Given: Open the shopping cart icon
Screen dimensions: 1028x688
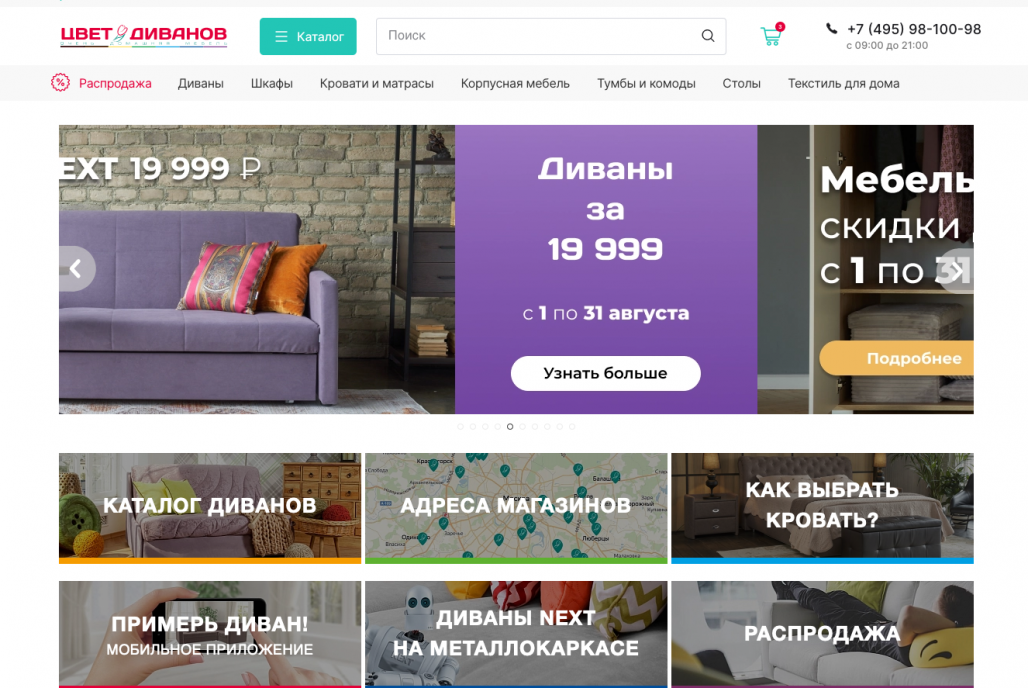Looking at the screenshot, I should click(772, 35).
